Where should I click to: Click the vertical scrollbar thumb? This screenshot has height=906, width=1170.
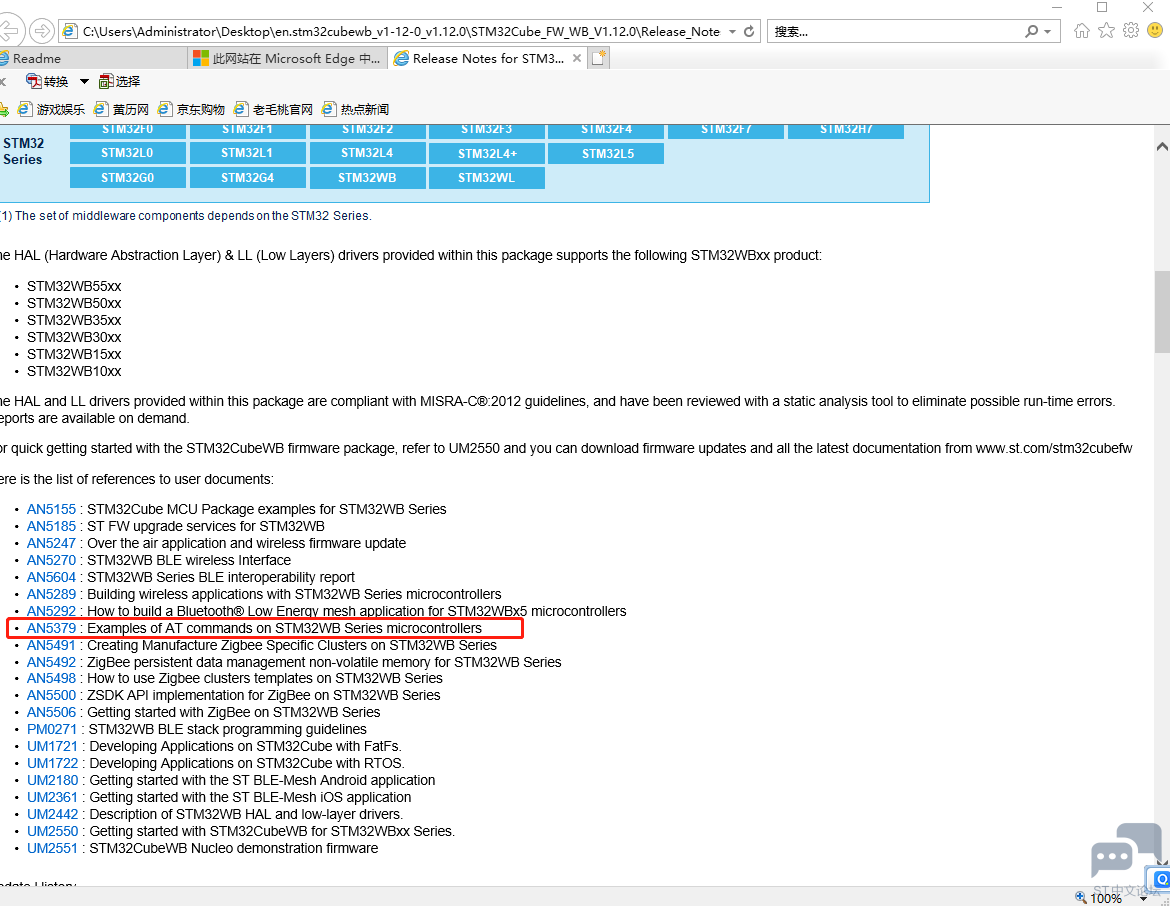(x=1162, y=312)
